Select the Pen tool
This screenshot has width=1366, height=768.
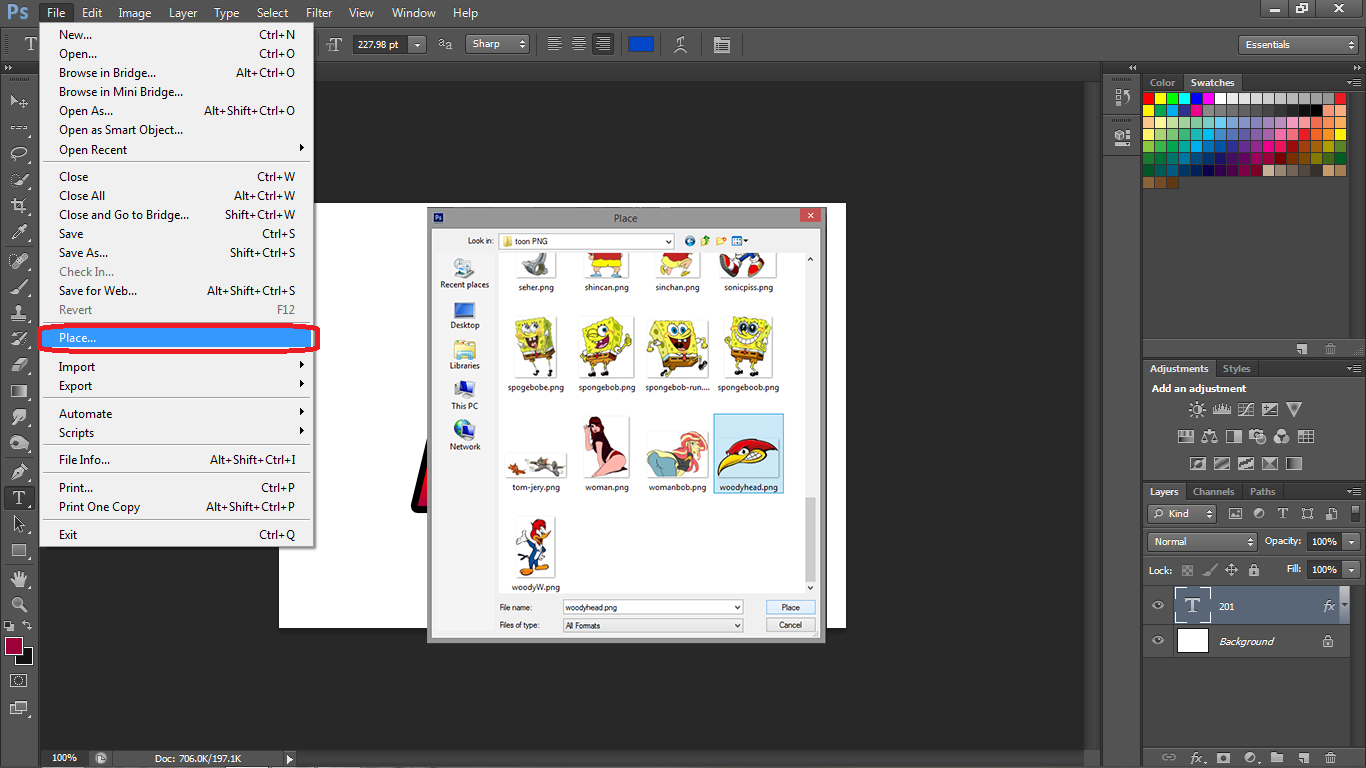(19, 471)
